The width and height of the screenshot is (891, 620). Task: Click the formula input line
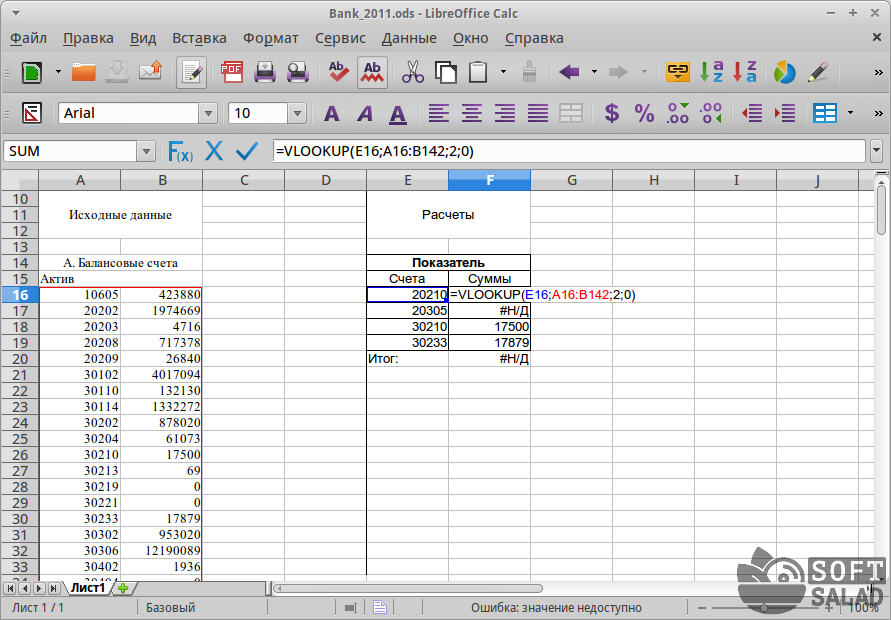coord(569,151)
